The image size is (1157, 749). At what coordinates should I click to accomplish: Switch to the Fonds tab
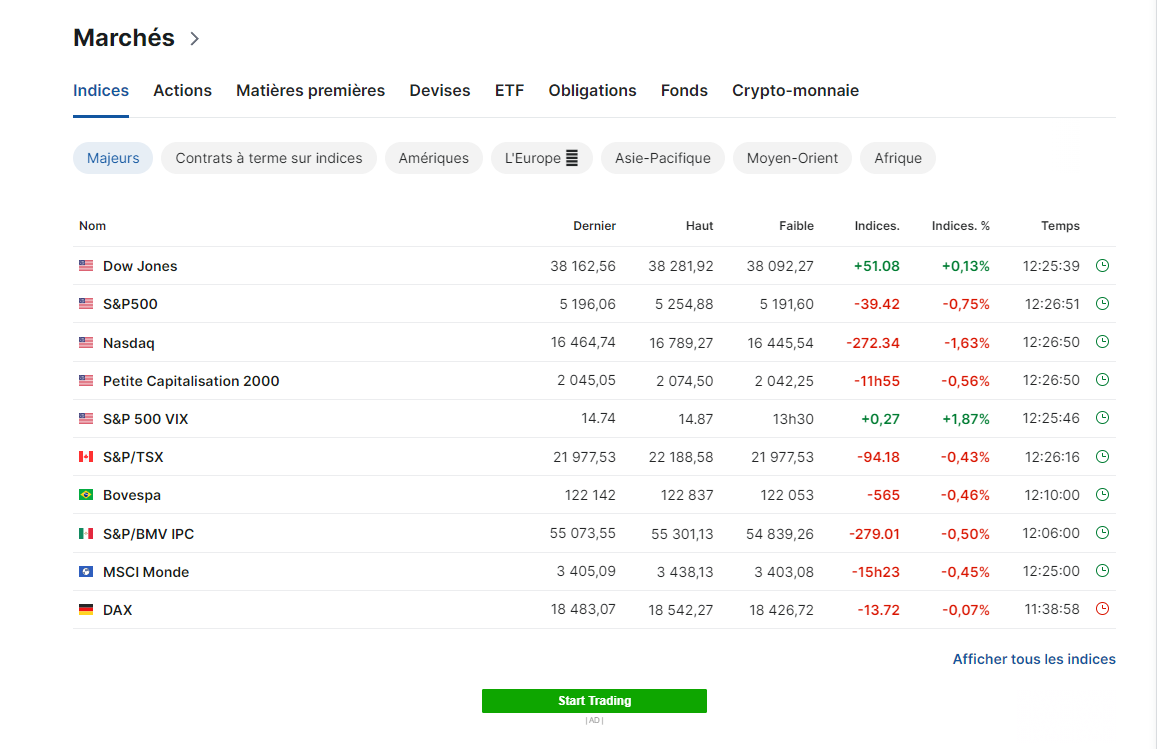tap(684, 91)
